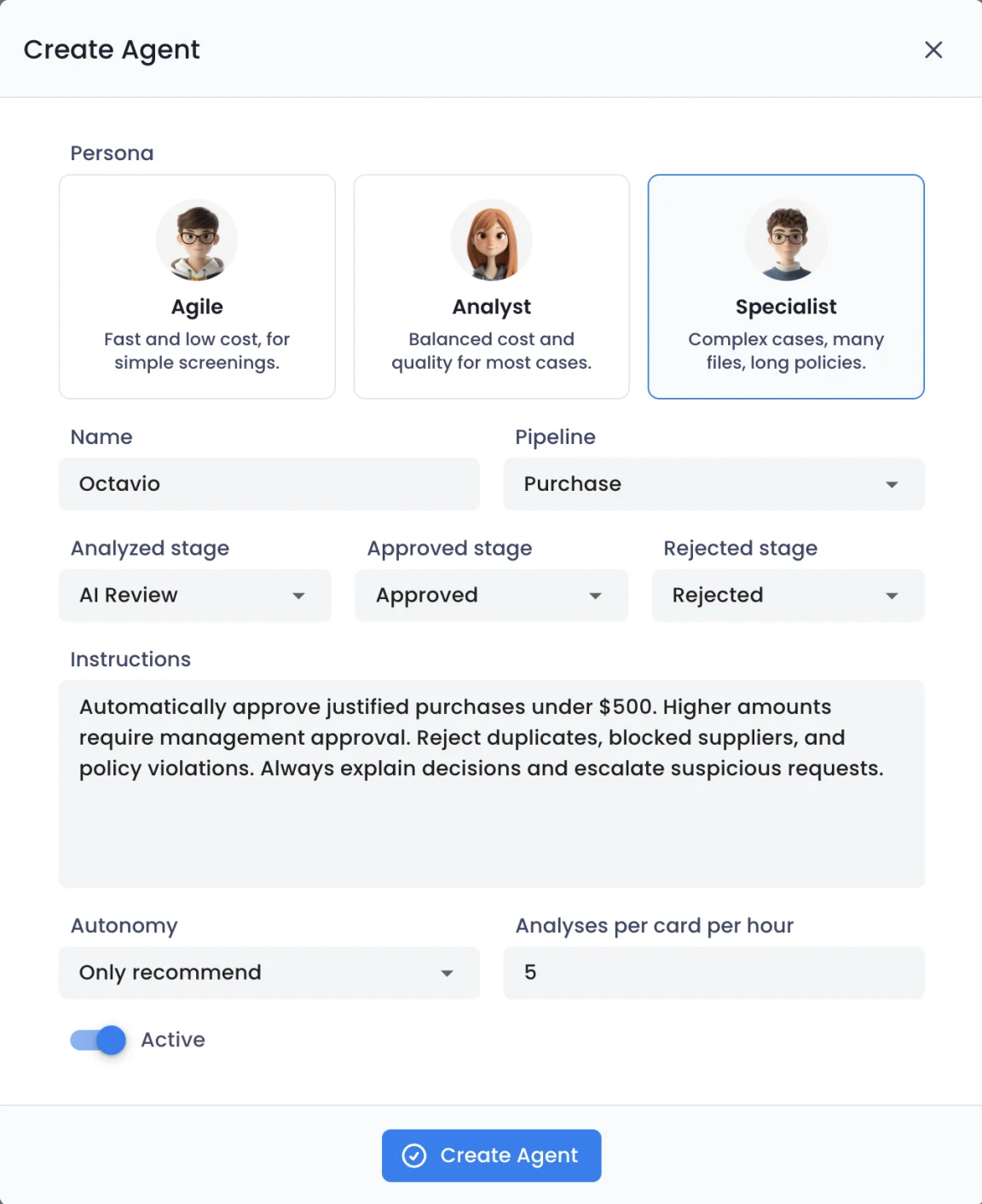
Task: Select the Agile persona card
Action: (197, 286)
